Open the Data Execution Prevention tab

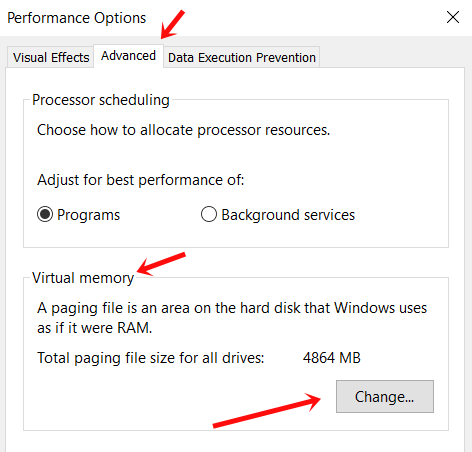[242, 57]
